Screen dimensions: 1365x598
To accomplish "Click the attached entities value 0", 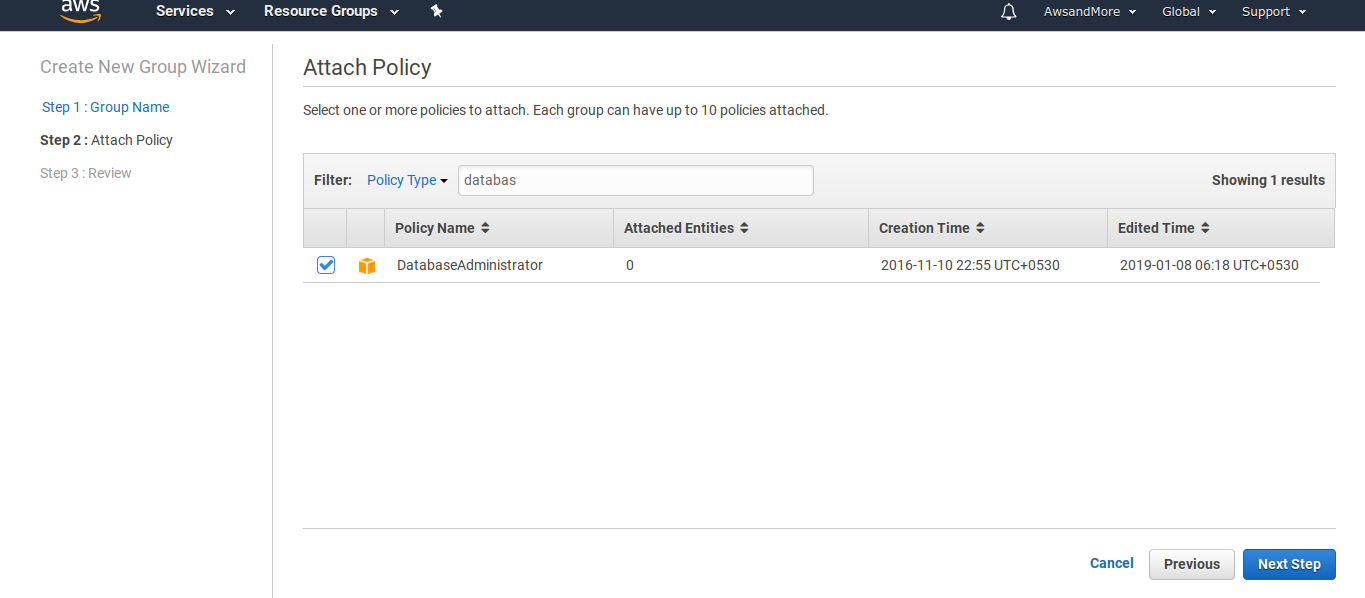I will (x=630, y=265).
